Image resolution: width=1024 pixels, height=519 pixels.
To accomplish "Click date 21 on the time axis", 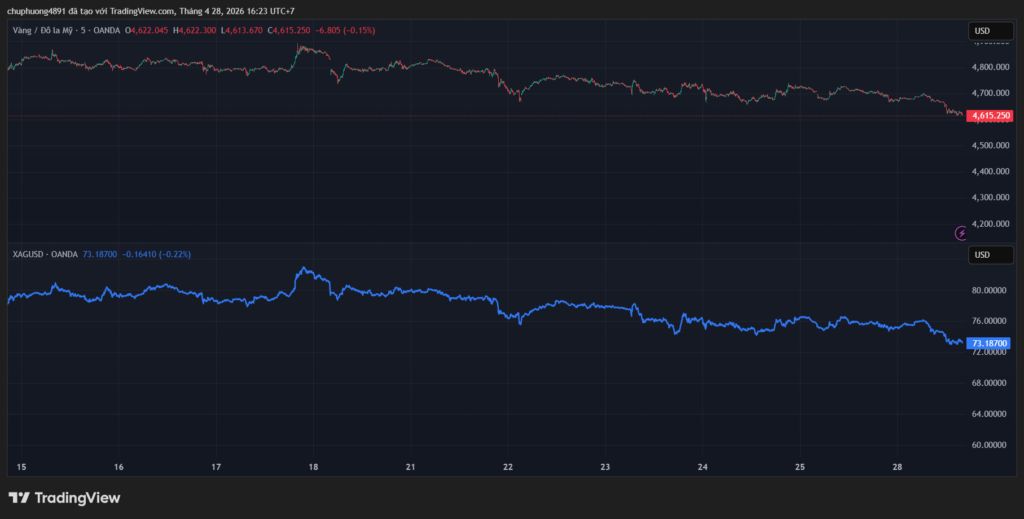I will click(411, 467).
